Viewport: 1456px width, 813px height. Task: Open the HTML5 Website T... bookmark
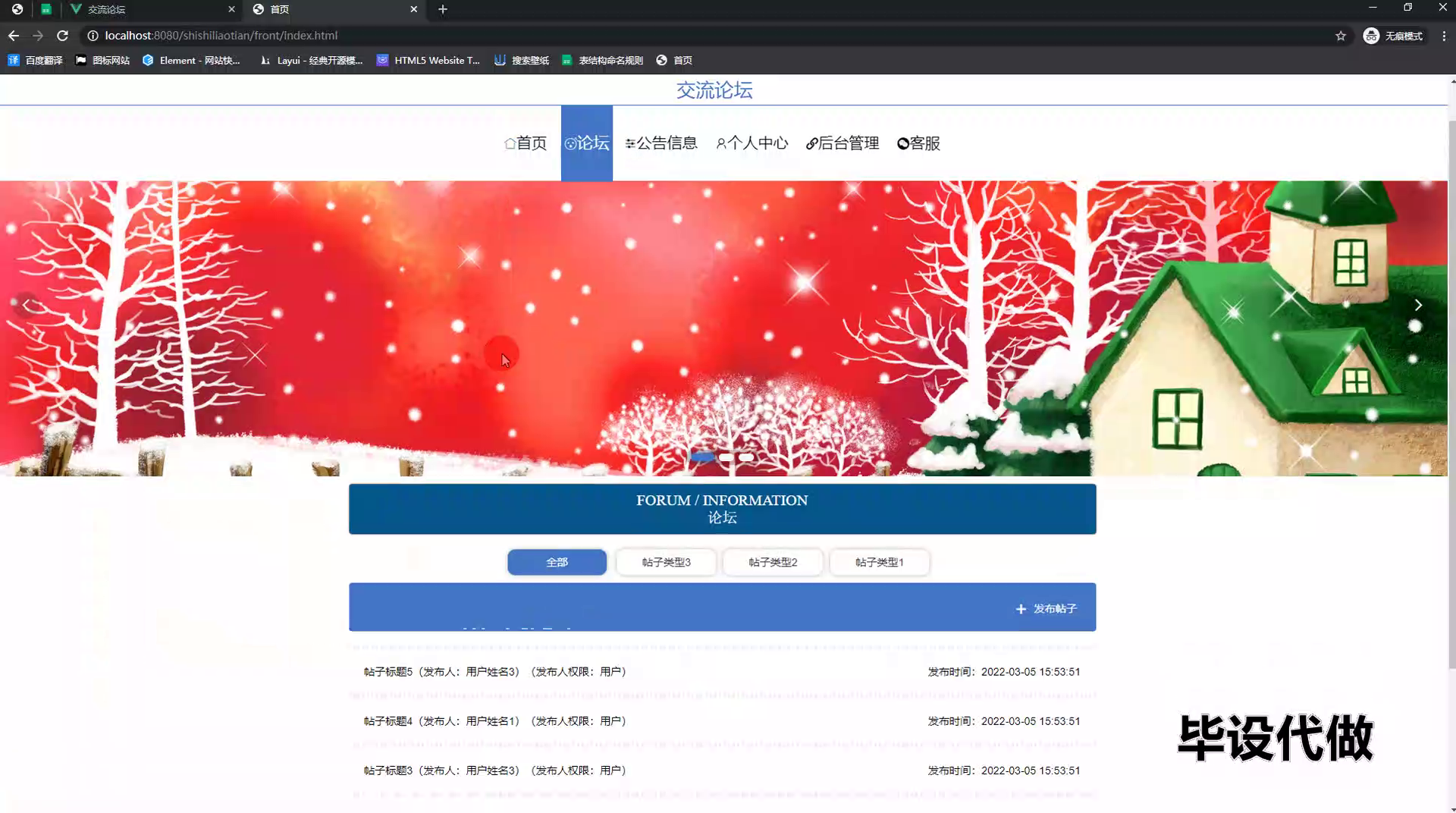click(x=428, y=60)
